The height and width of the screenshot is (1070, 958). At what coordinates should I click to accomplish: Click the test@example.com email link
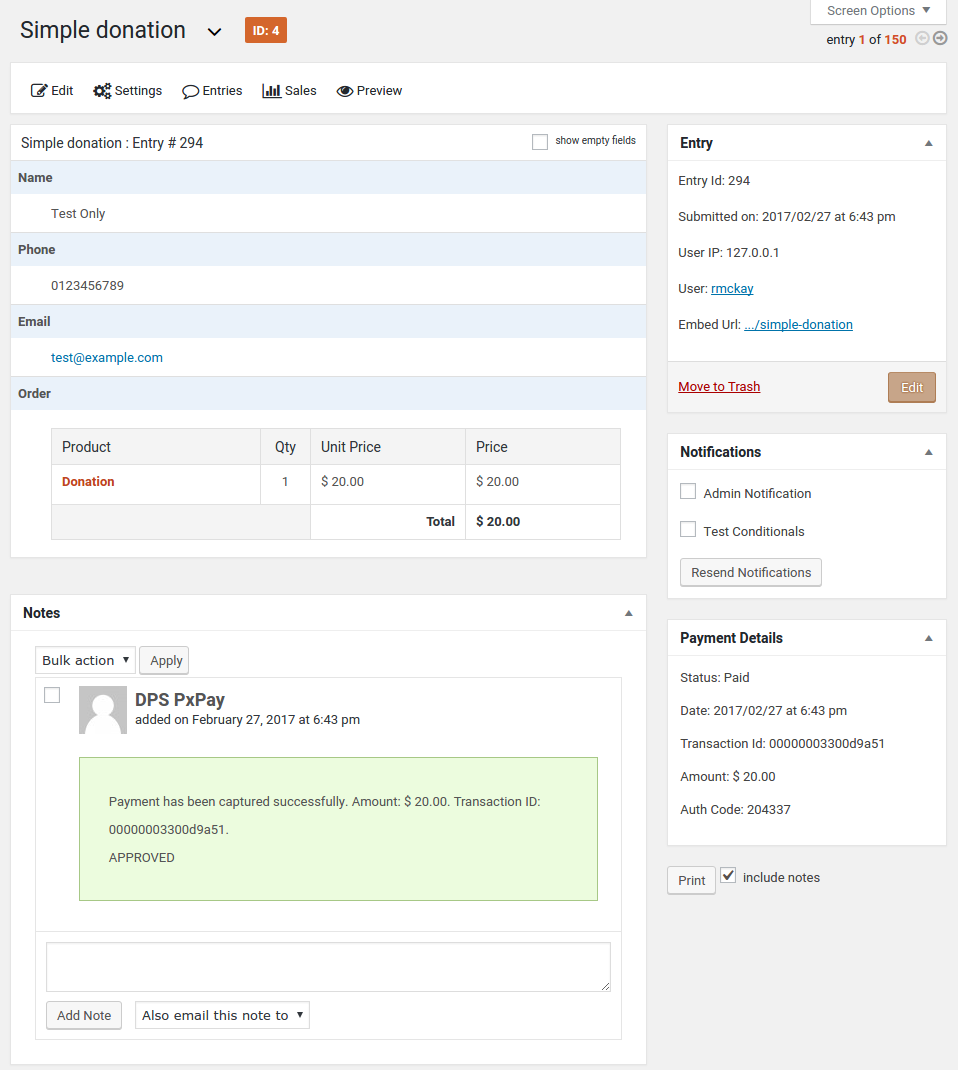(107, 358)
